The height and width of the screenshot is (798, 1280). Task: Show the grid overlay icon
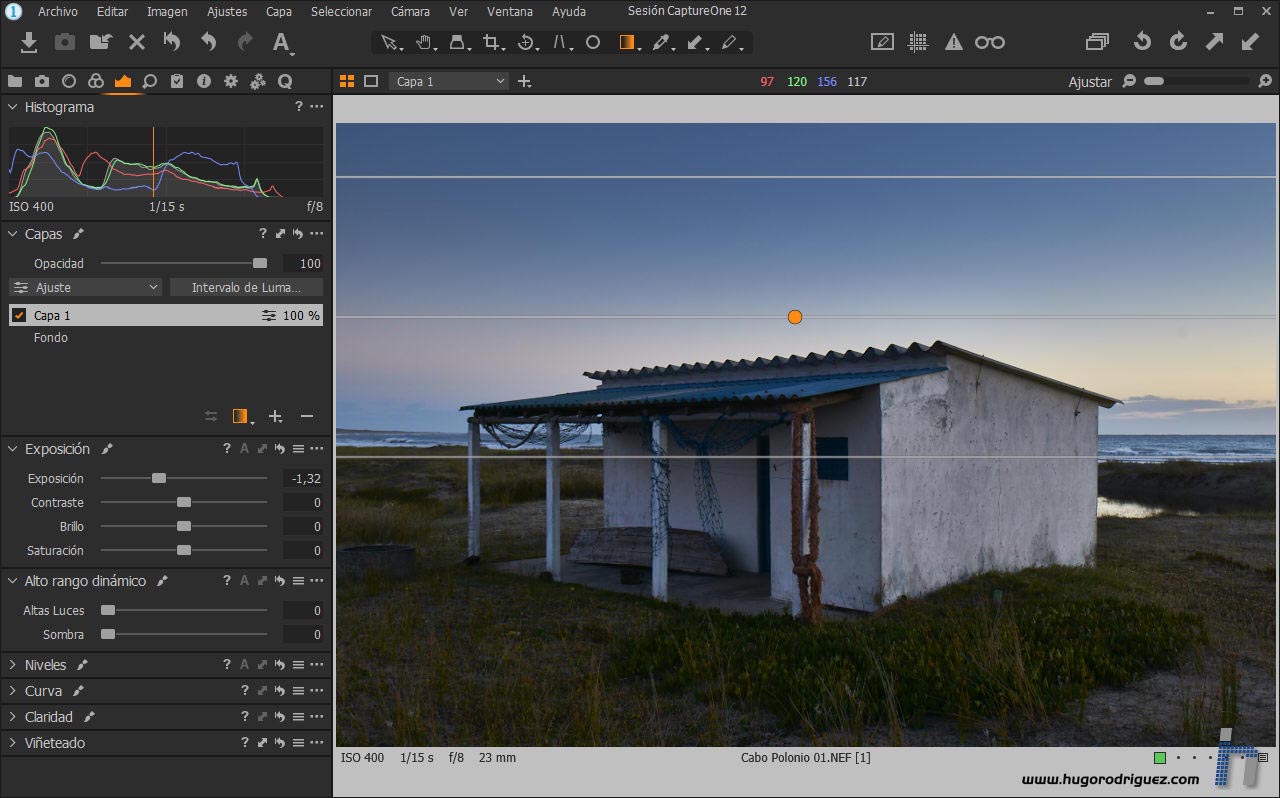918,42
